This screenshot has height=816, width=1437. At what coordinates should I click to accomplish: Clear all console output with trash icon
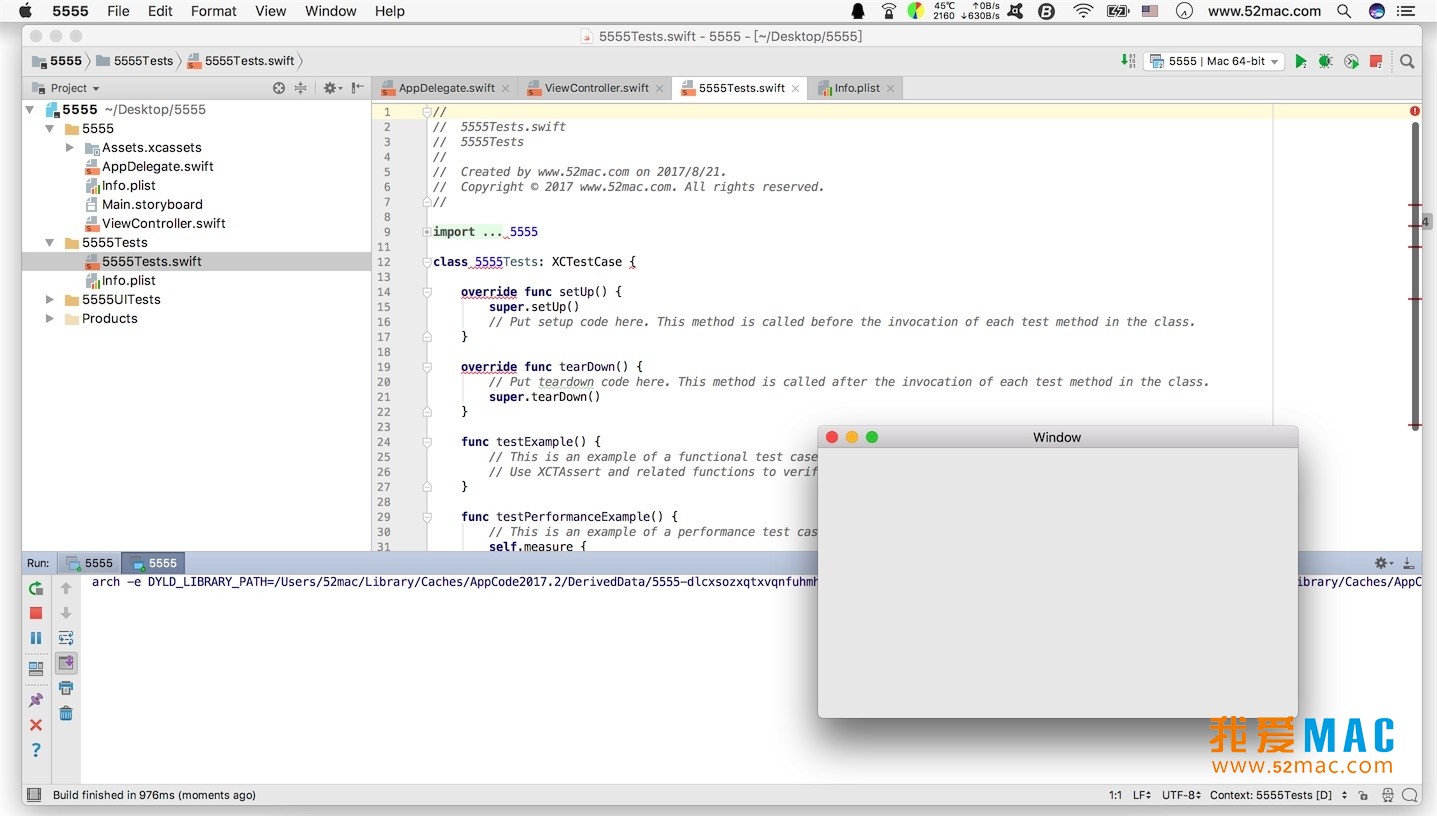coord(66,713)
